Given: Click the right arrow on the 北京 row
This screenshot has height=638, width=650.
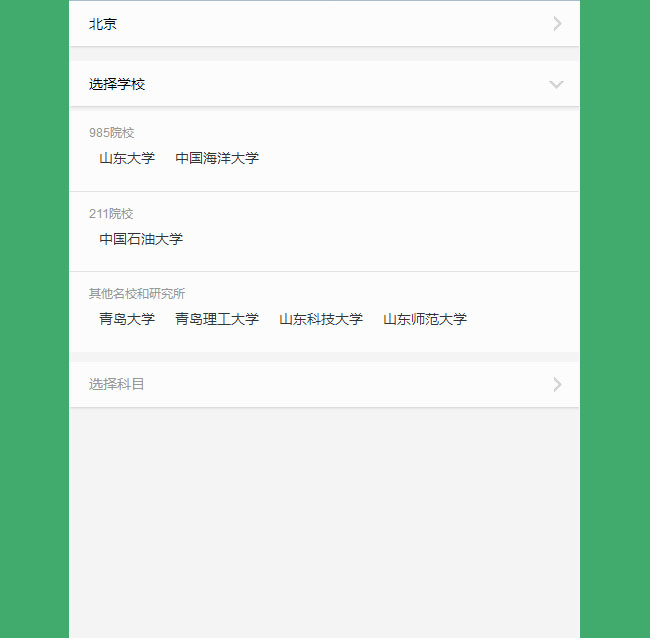Looking at the screenshot, I should coord(557,24).
